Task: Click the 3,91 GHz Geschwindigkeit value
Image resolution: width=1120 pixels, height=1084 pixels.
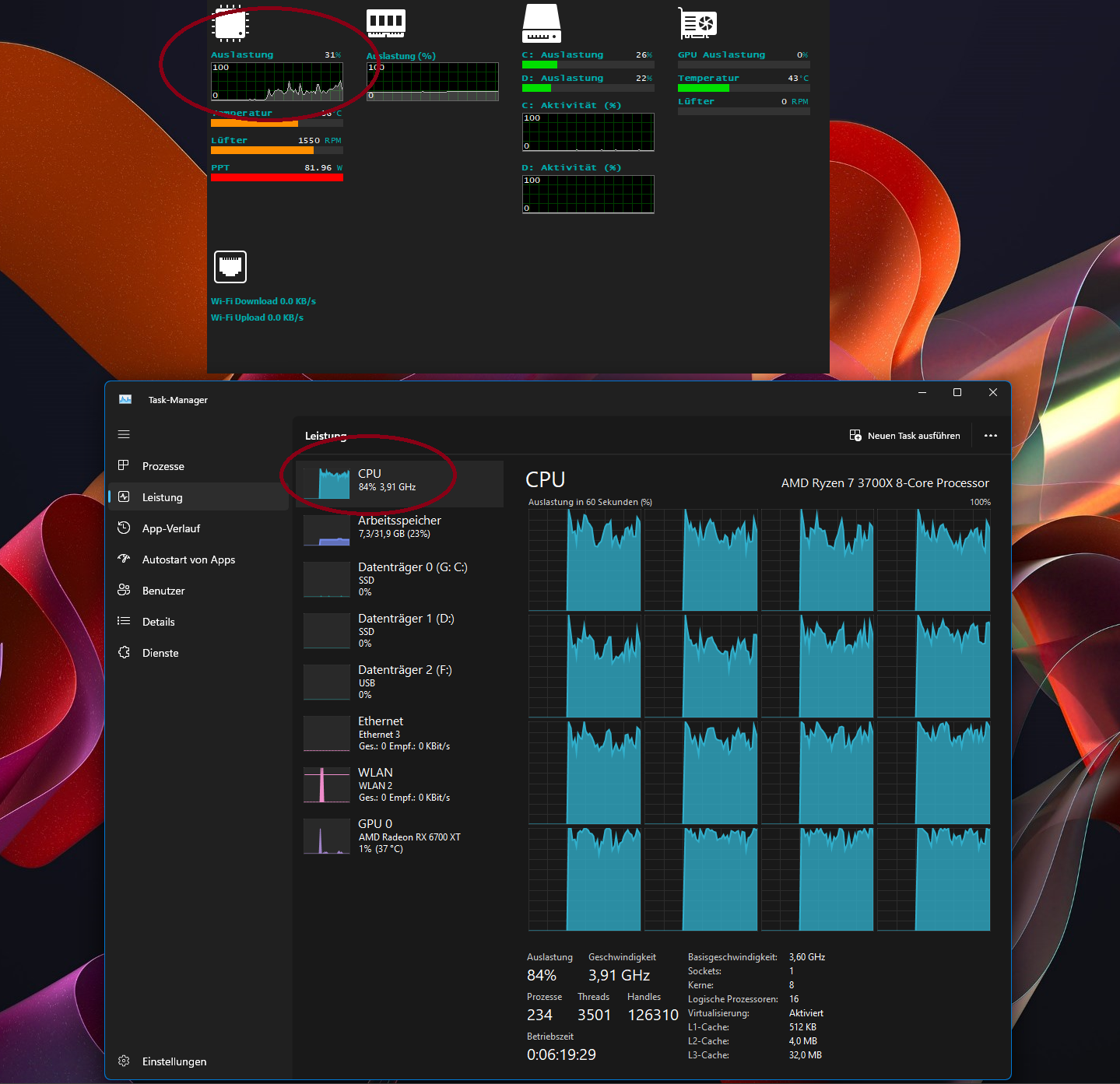Action: [619, 976]
